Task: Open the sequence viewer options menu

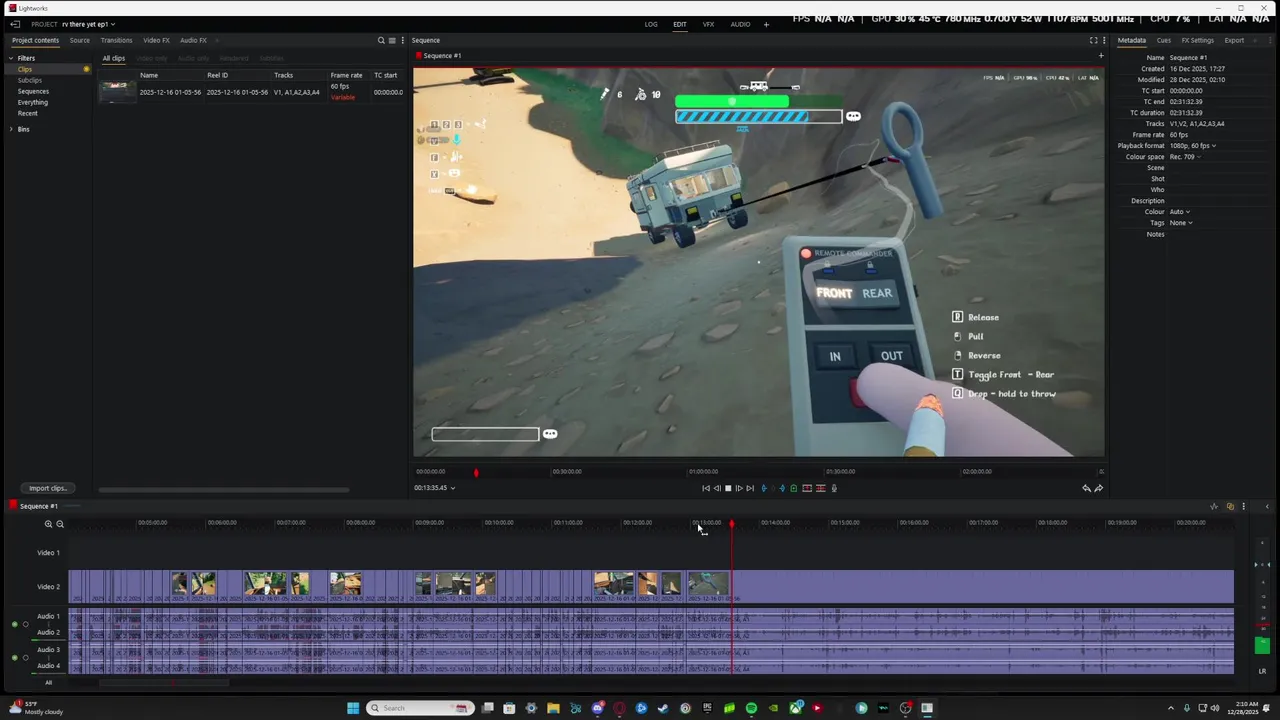Action: coord(1104,40)
